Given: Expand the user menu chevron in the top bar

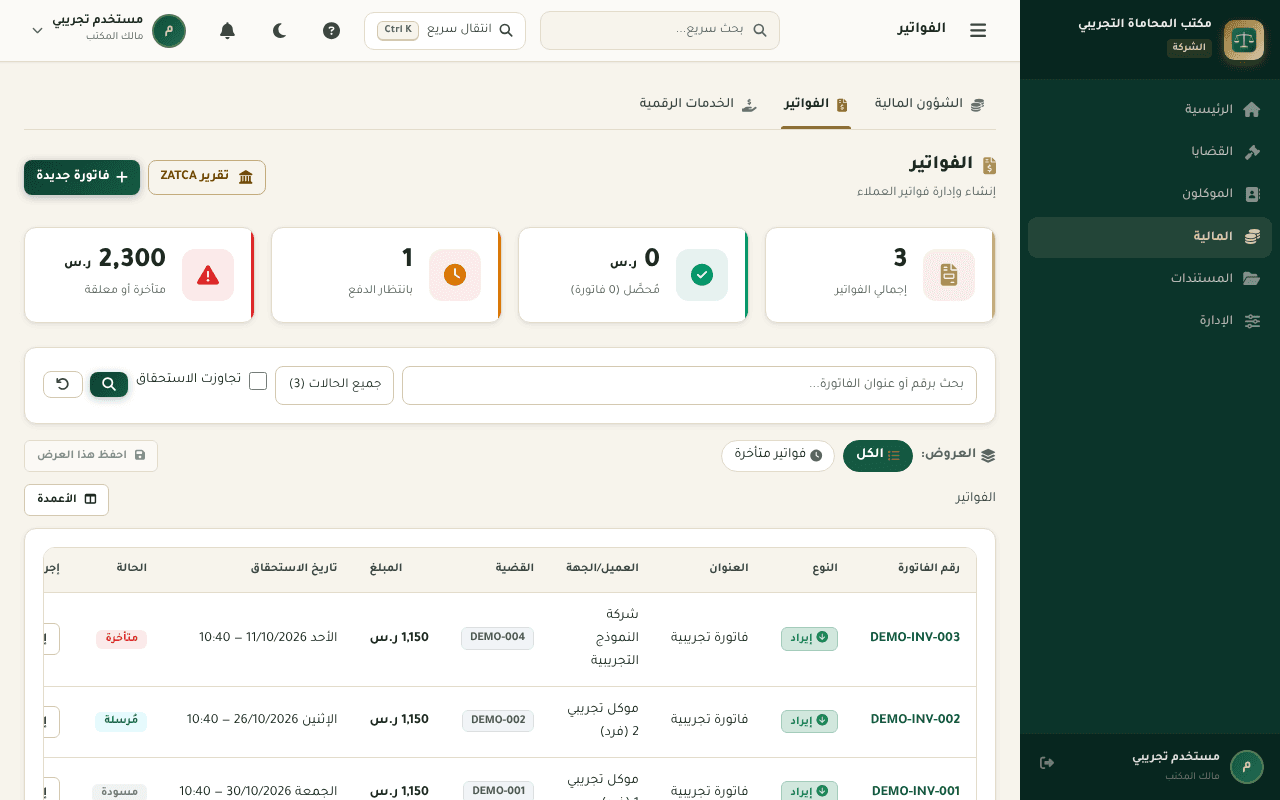Looking at the screenshot, I should click(38, 30).
